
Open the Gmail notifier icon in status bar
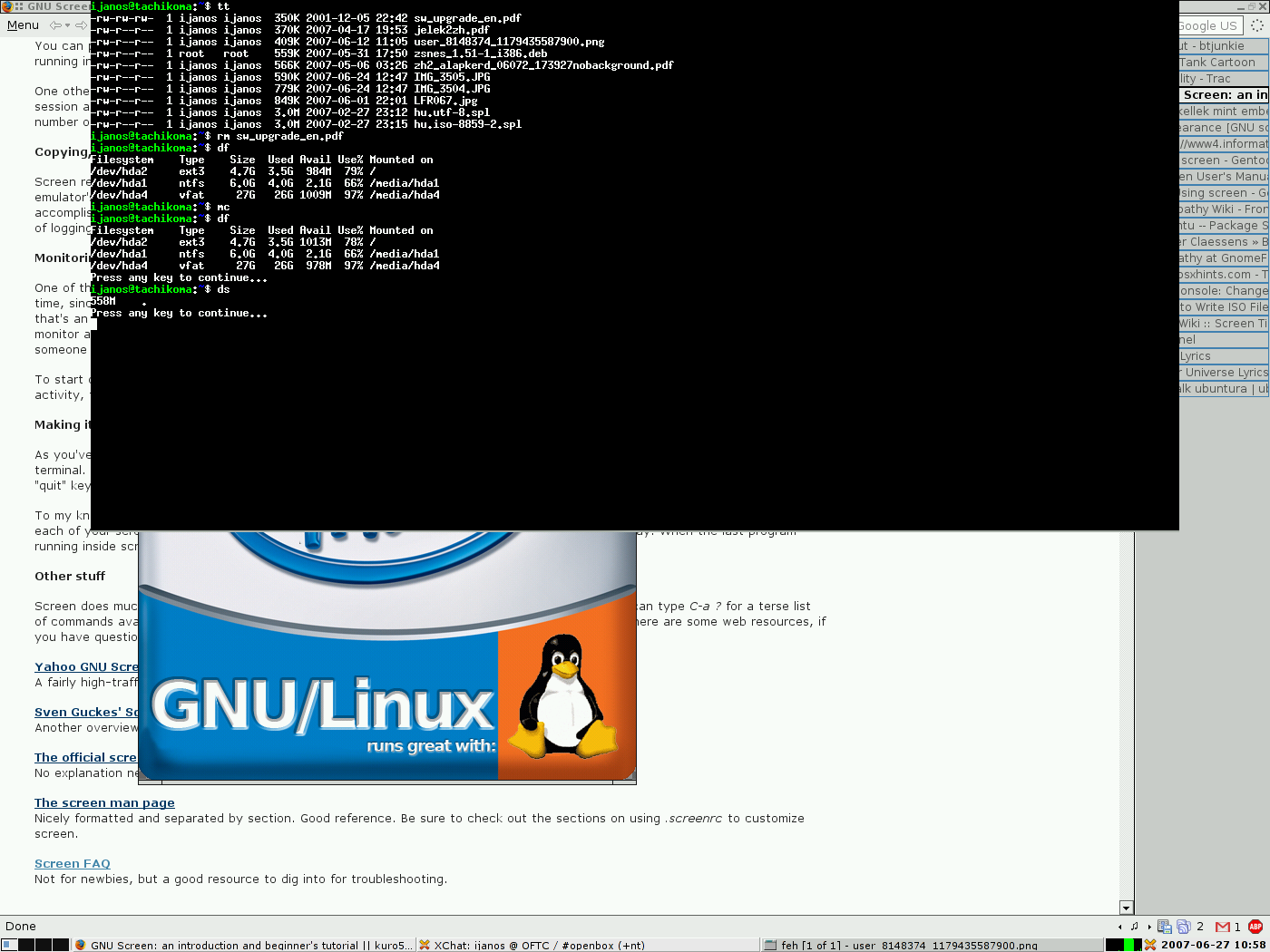pyautogui.click(x=1223, y=926)
